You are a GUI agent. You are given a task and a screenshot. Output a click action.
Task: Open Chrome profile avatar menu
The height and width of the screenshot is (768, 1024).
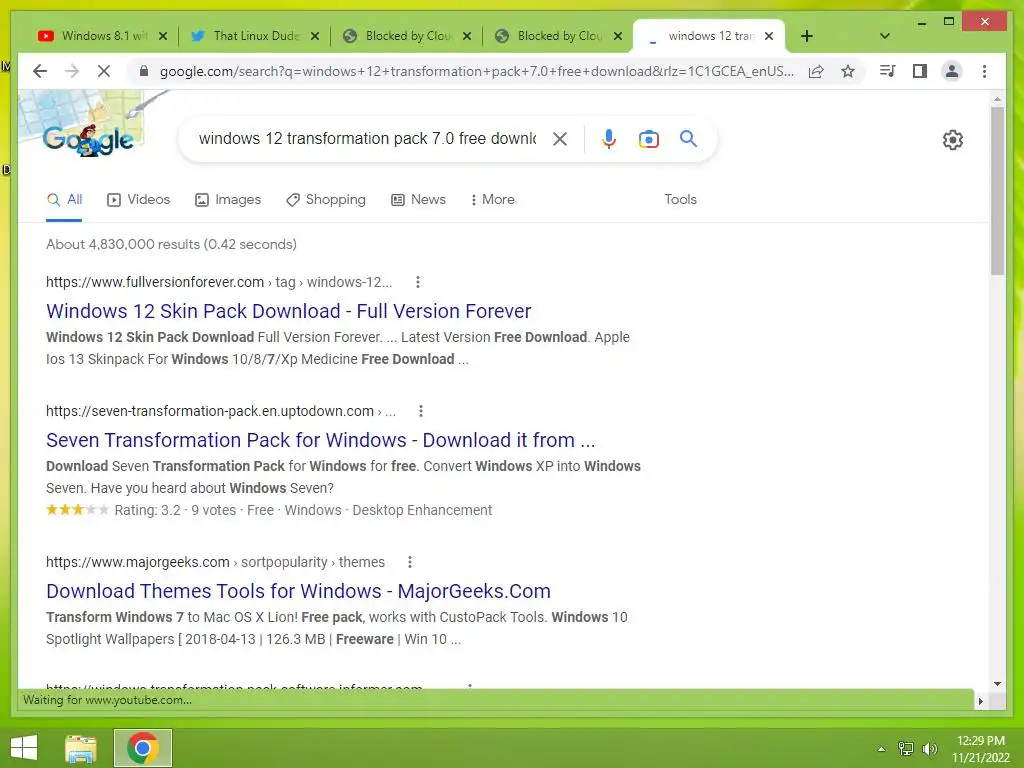point(952,71)
